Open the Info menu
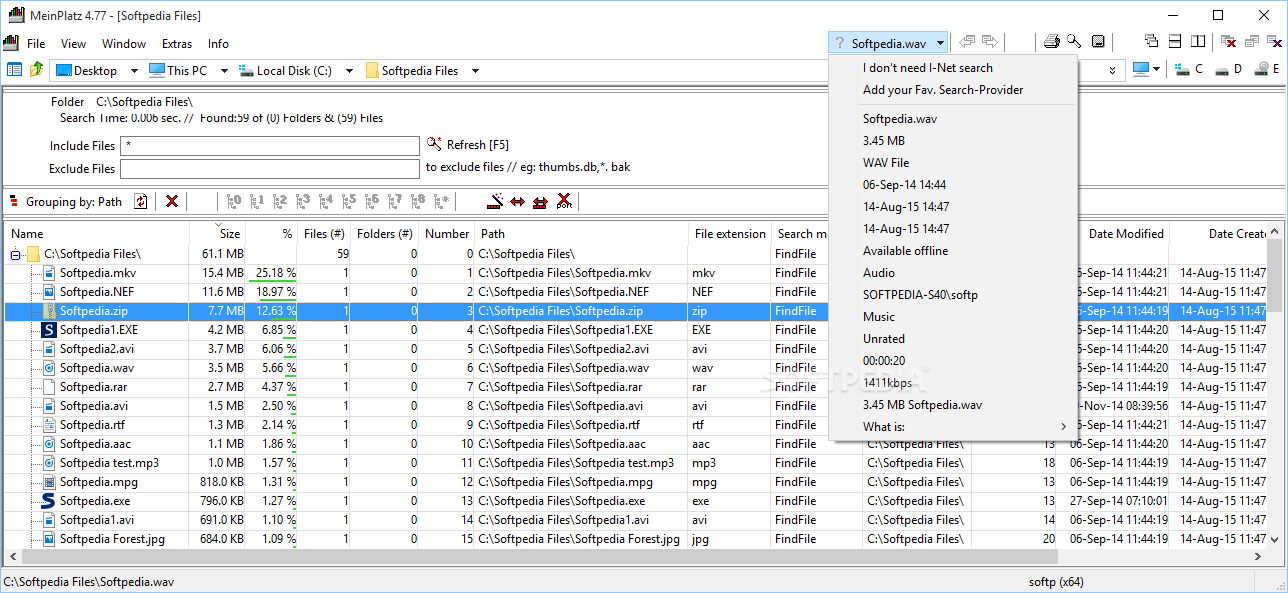Screen dimensions: 1288x593 [218, 44]
